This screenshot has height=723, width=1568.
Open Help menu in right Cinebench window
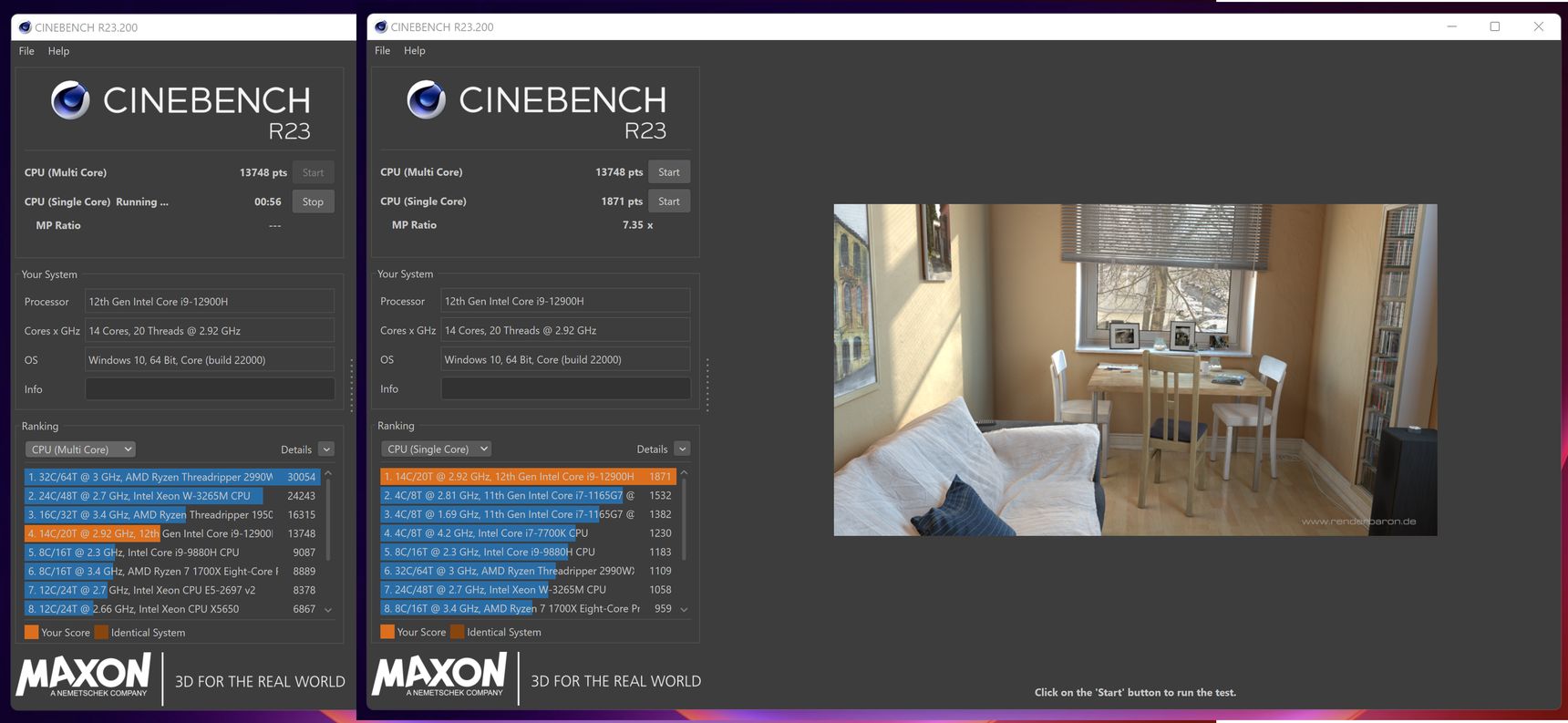415,50
